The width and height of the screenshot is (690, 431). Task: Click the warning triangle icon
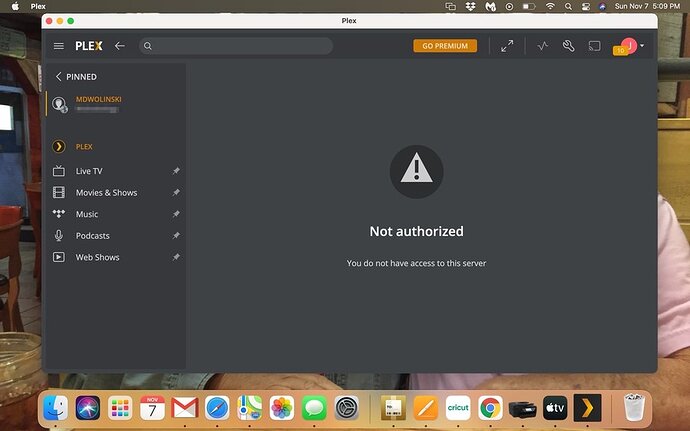point(416,171)
